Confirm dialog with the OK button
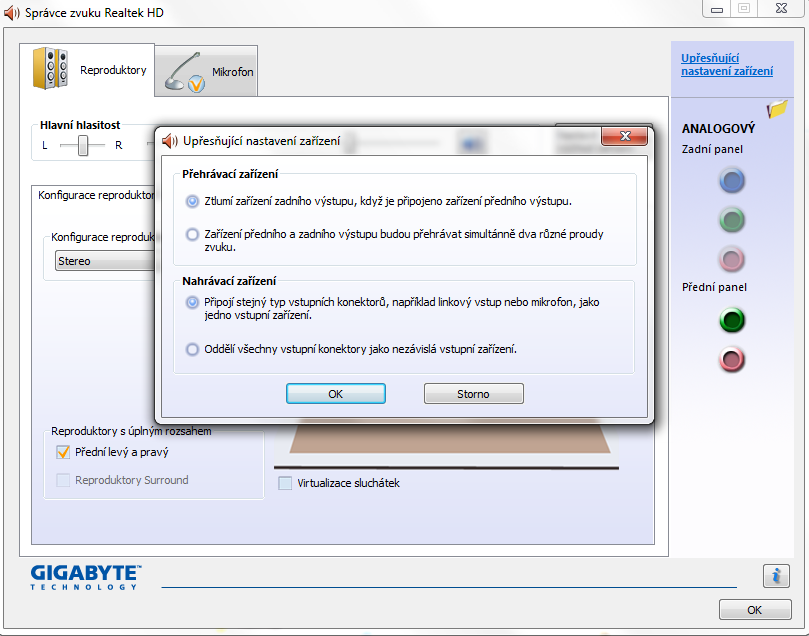 pyautogui.click(x=336, y=394)
